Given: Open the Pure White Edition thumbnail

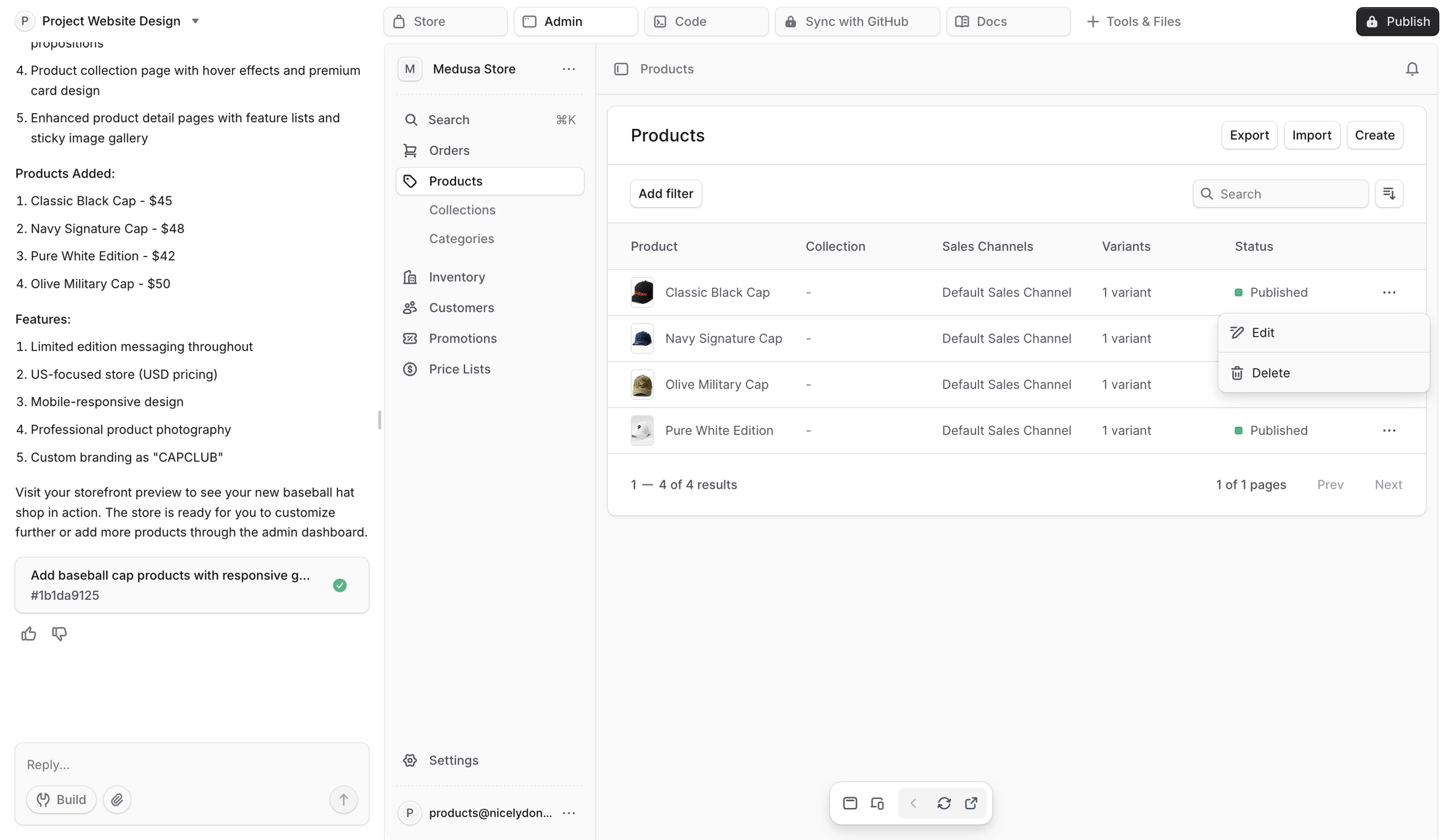Looking at the screenshot, I should pyautogui.click(x=642, y=430).
